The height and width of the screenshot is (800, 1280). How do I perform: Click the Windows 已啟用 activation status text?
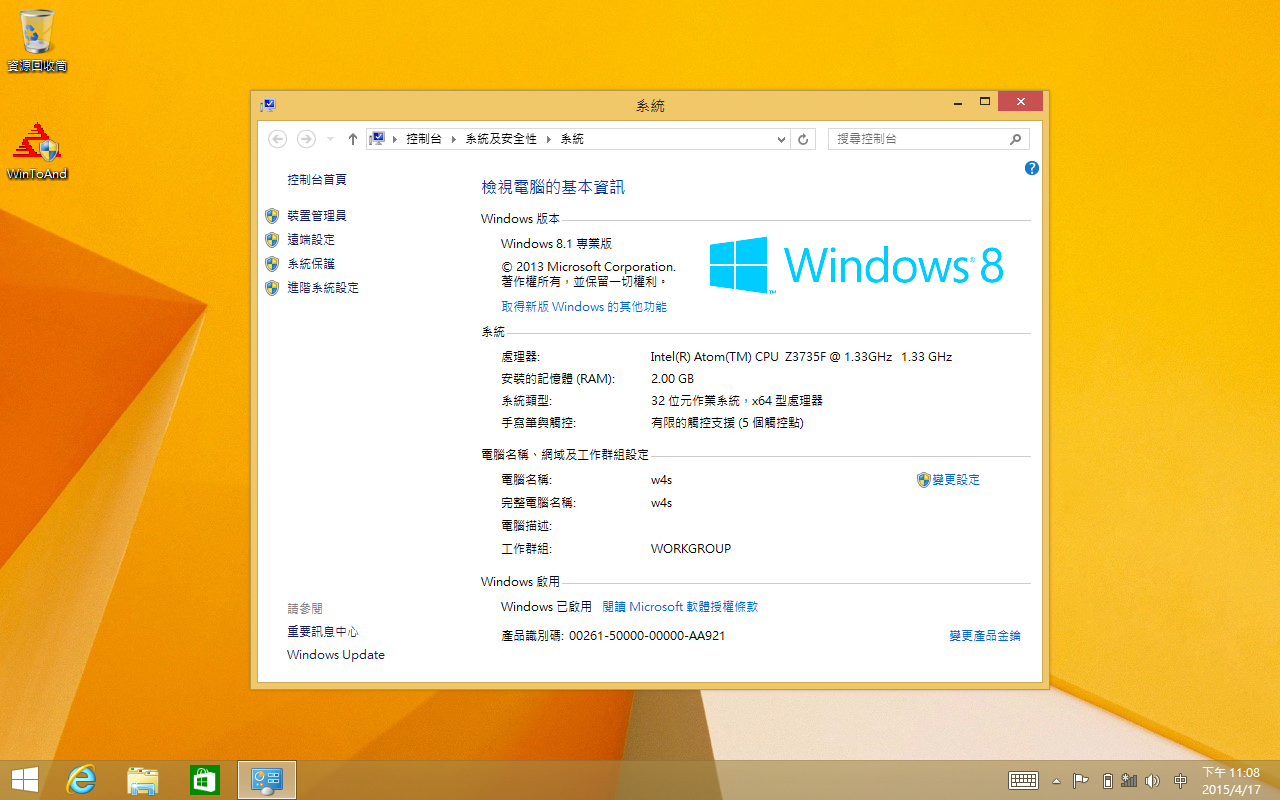point(546,607)
